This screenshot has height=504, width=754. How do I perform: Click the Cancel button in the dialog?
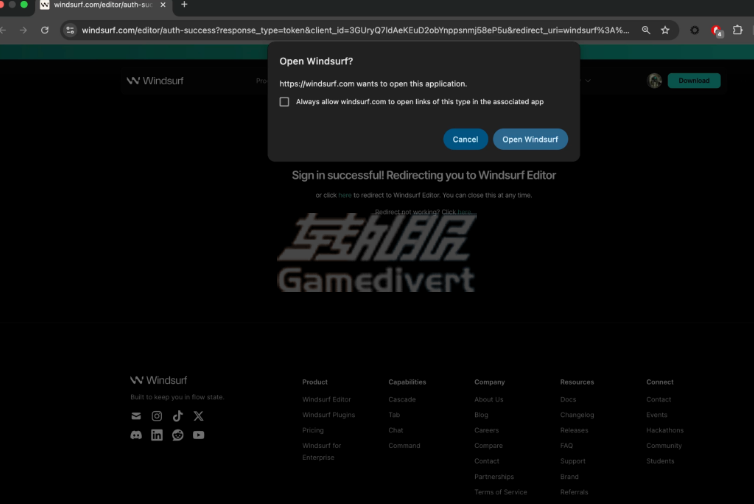coord(465,139)
